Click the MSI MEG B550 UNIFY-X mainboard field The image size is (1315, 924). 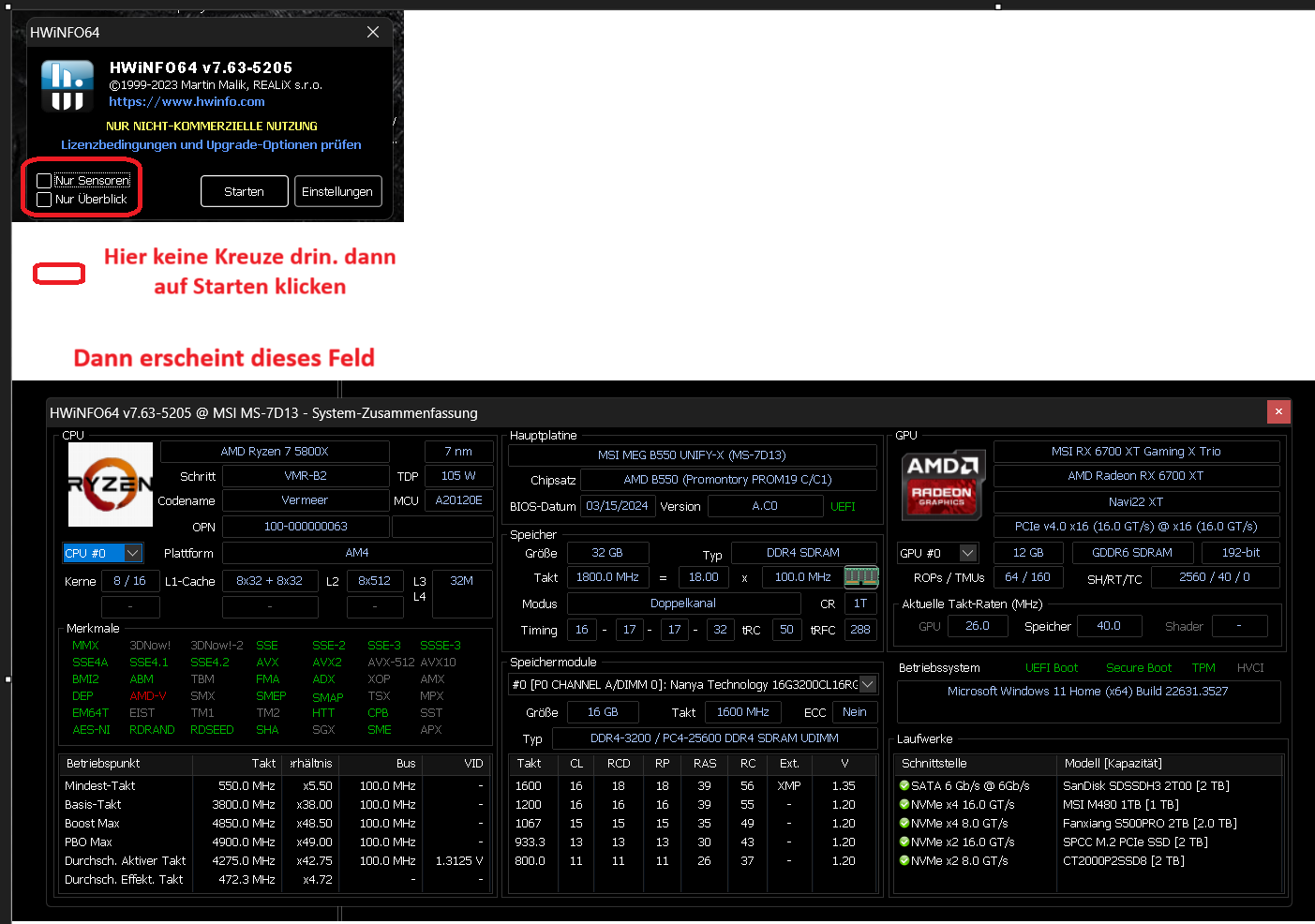(692, 455)
